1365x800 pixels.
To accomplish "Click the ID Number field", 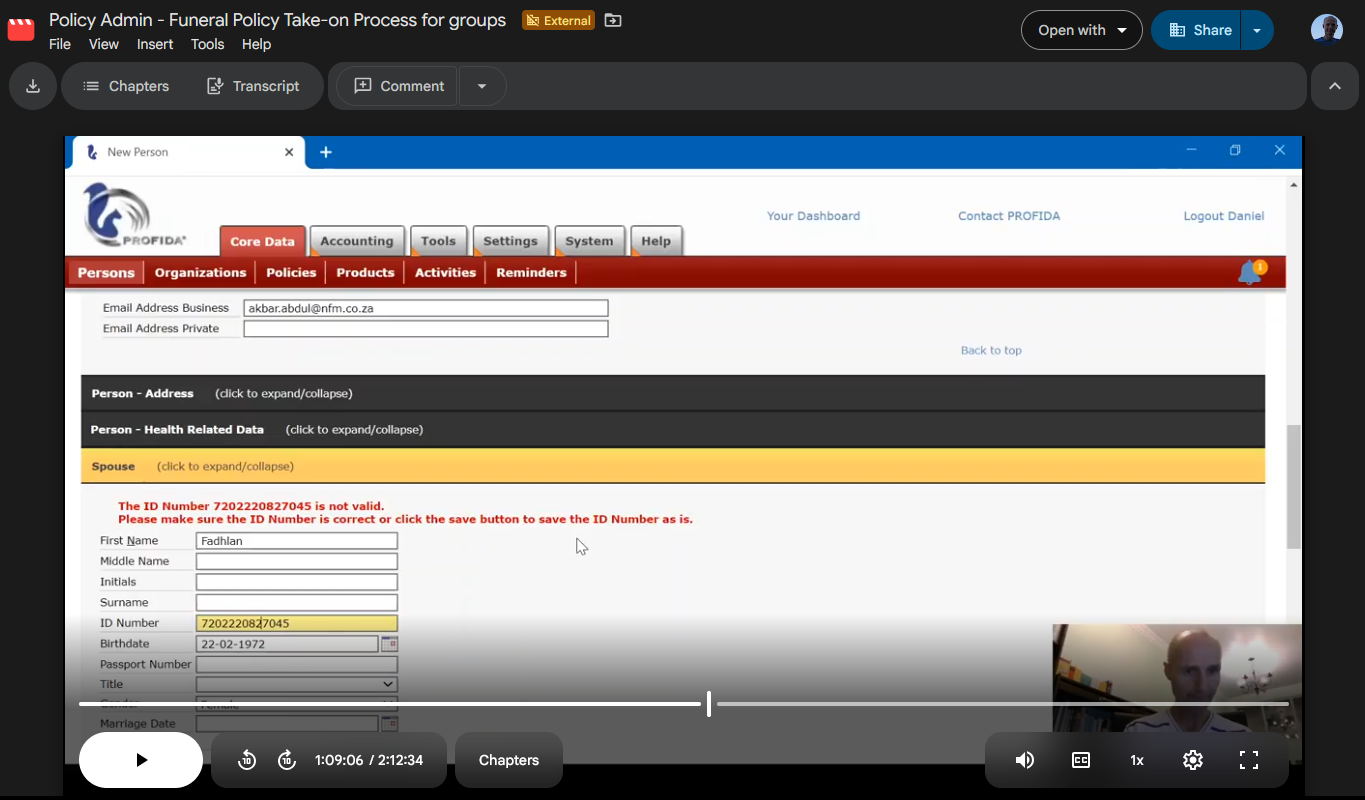I will pyautogui.click(x=297, y=624).
